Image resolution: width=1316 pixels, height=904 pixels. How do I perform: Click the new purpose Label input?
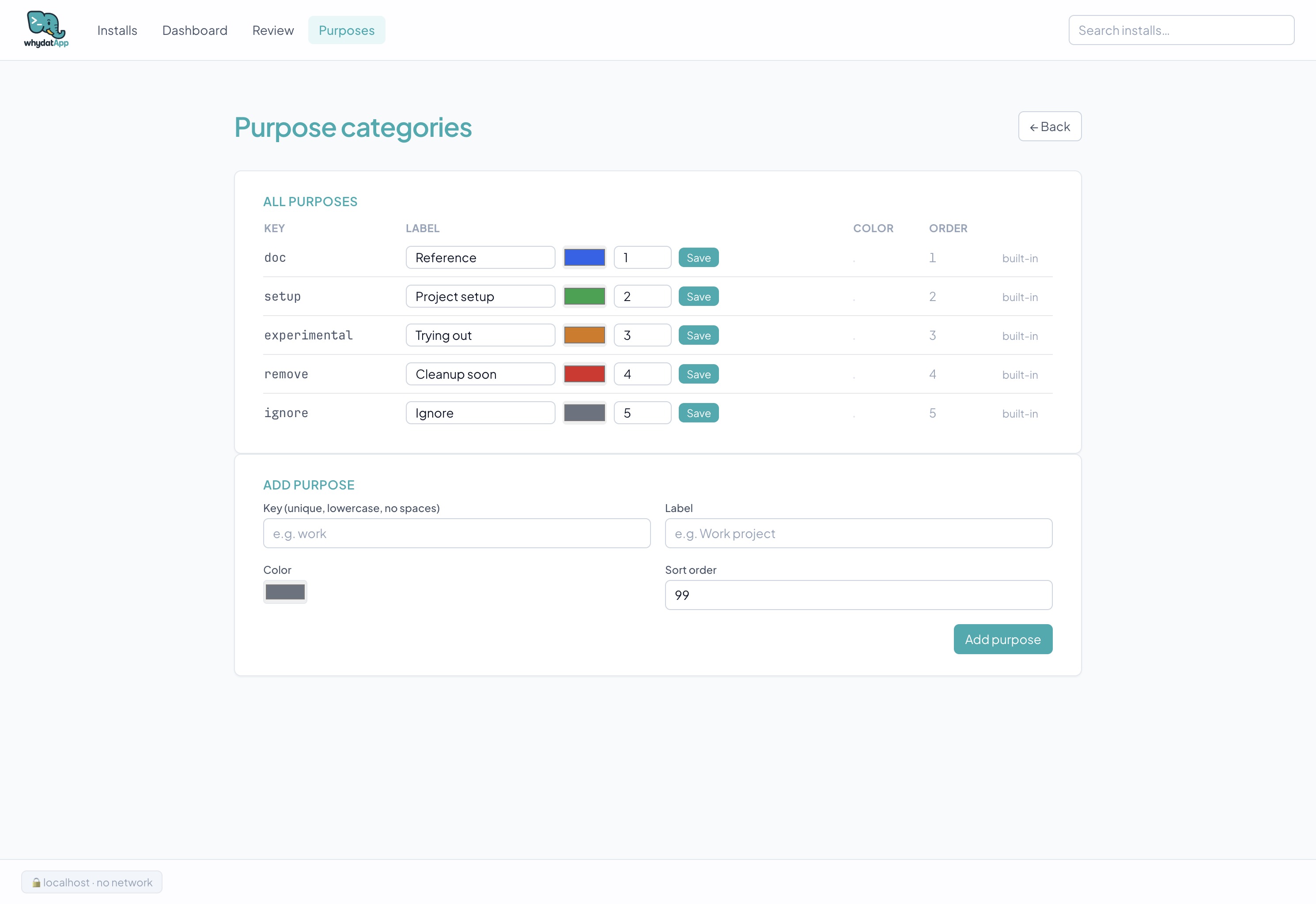(858, 533)
